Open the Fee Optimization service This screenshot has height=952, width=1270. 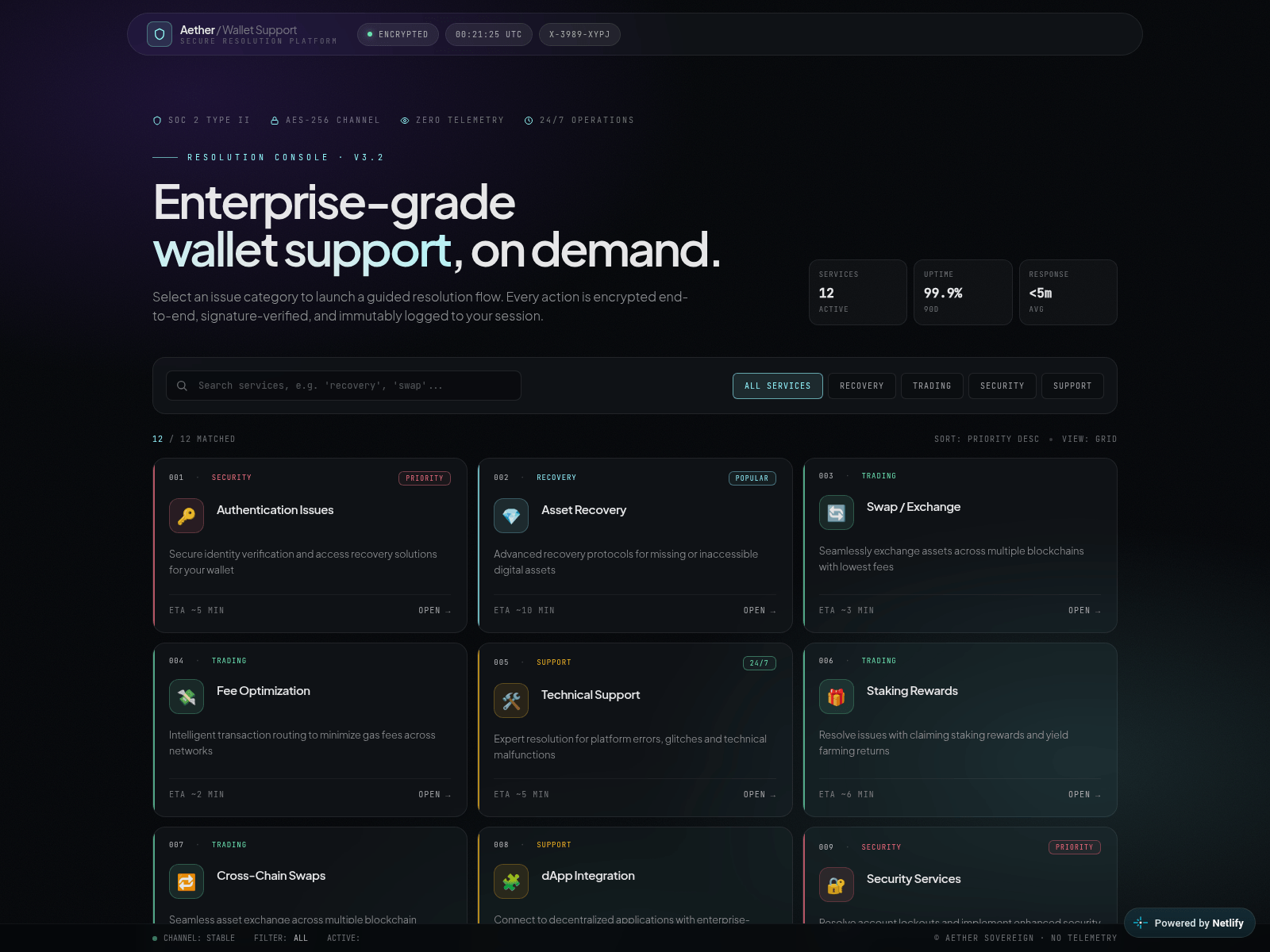pyautogui.click(x=435, y=794)
